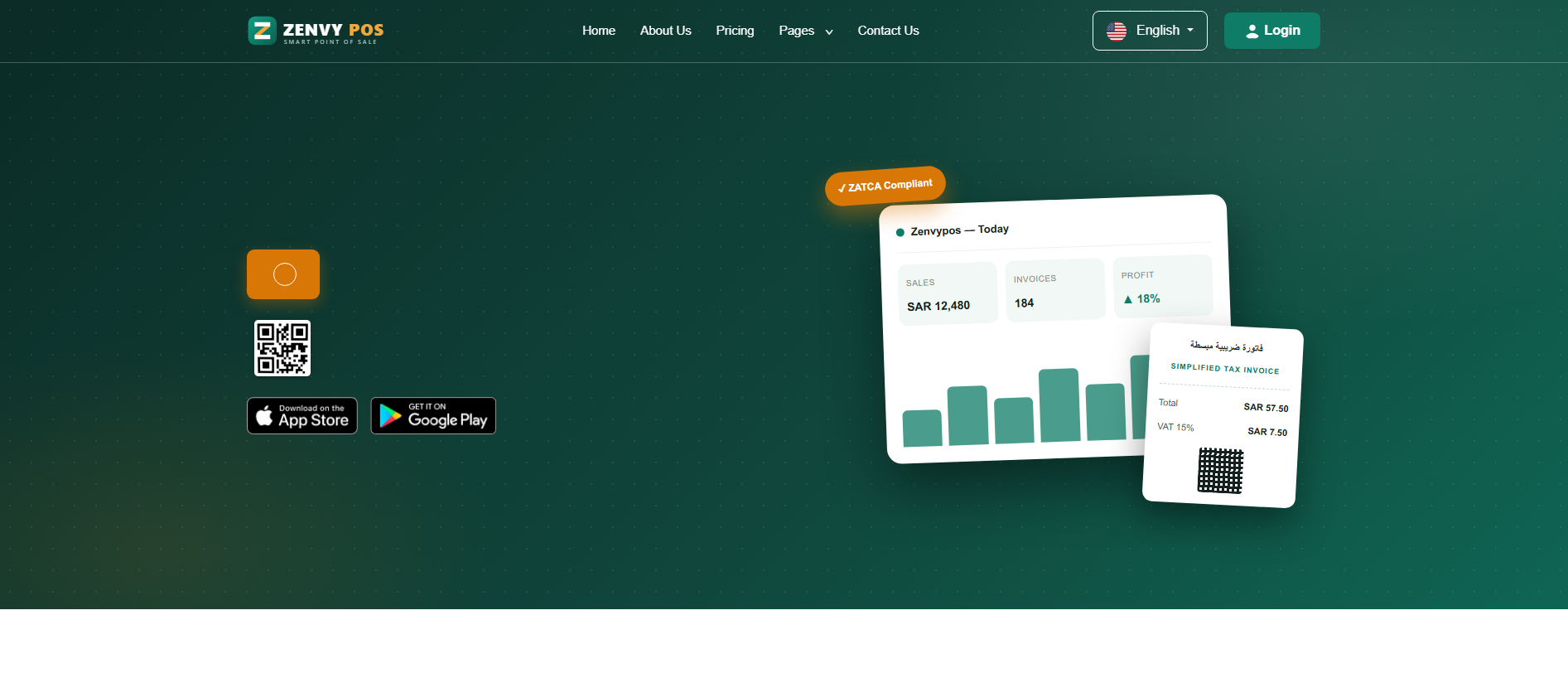Click the US flag icon
The image size is (1568, 678).
point(1117,31)
